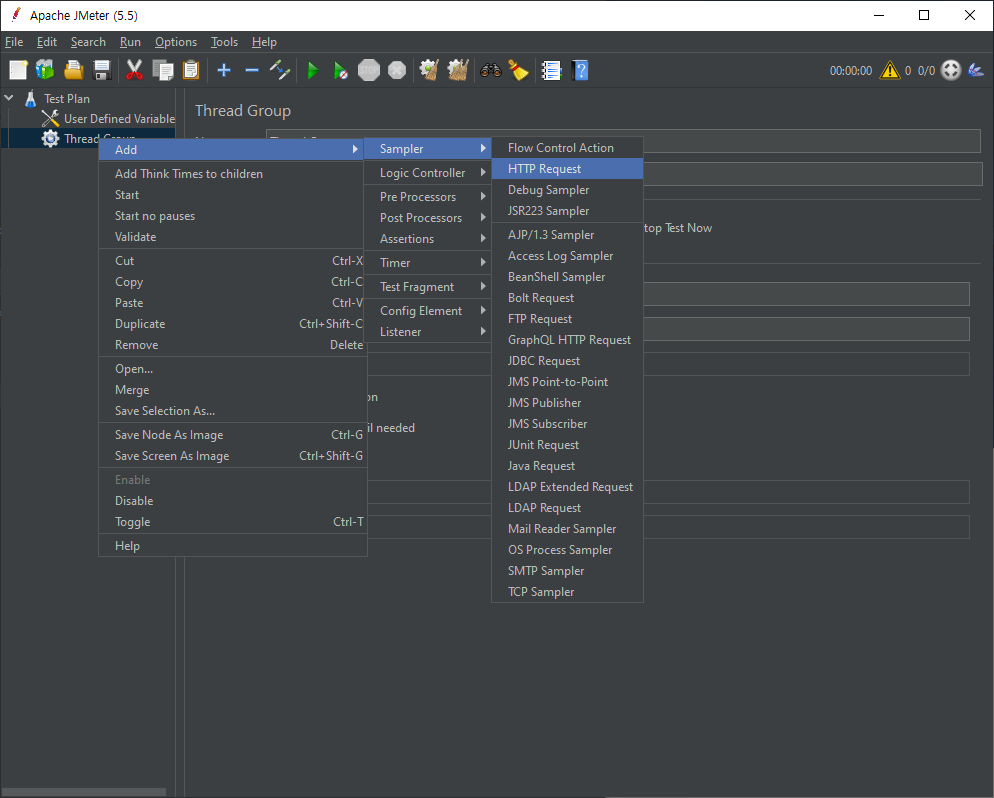Image resolution: width=994 pixels, height=798 pixels.
Task: Click the tree panel horizontal scrollbar
Action: pos(84,792)
